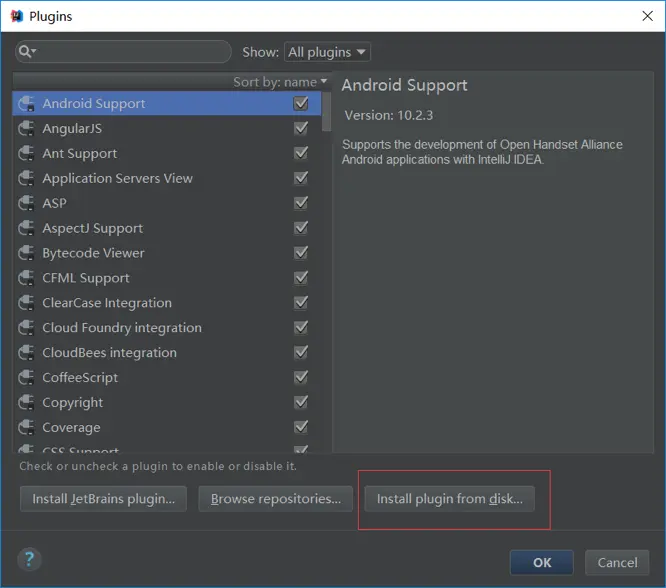Uncheck Application Servers View plugin
The image size is (666, 588).
click(301, 178)
